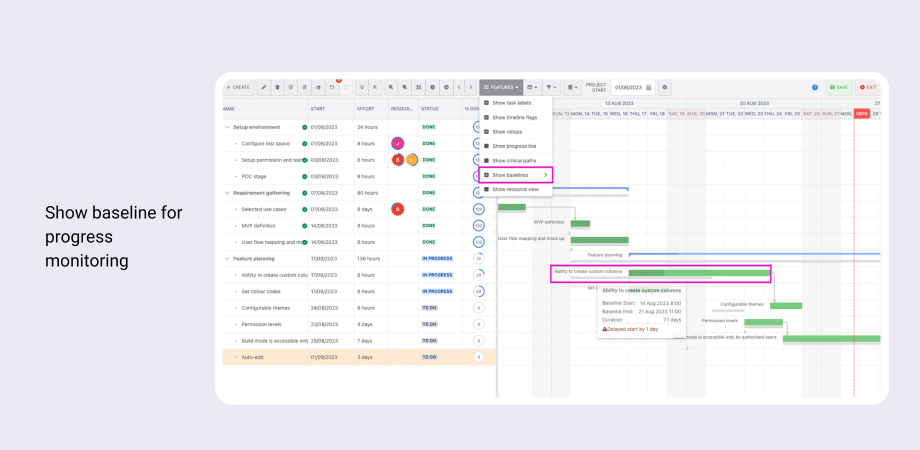Image resolution: width=920 pixels, height=450 pixels.
Task: Click the red Exit button
Action: pos(868,87)
